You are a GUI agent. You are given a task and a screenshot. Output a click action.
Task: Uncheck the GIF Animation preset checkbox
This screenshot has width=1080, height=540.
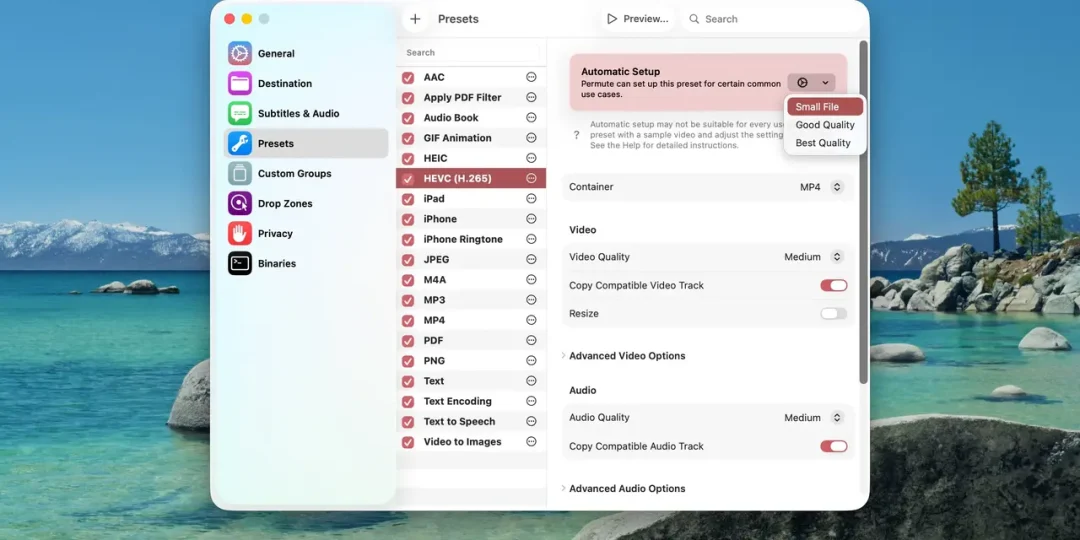408,138
